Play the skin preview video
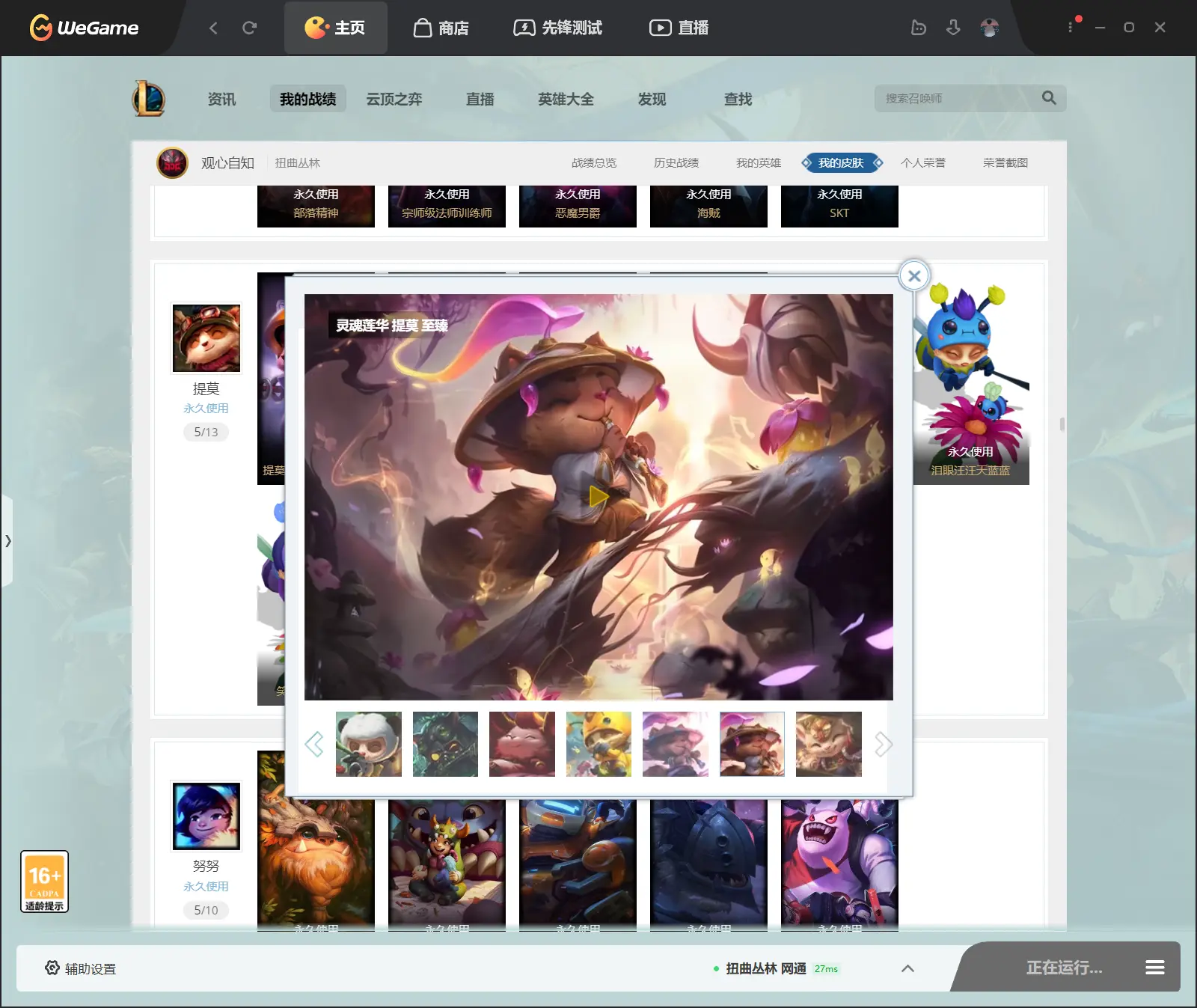 click(598, 496)
